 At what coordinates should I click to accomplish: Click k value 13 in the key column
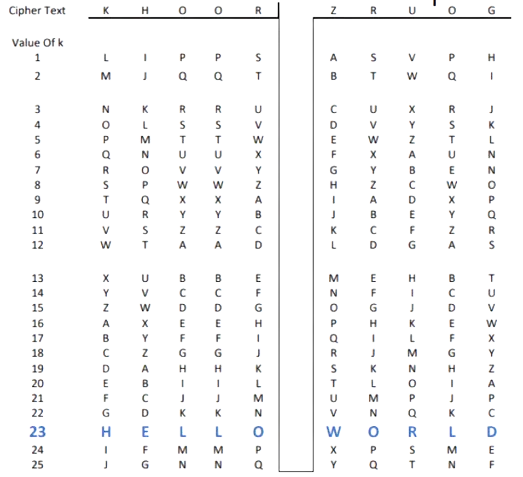38,278
